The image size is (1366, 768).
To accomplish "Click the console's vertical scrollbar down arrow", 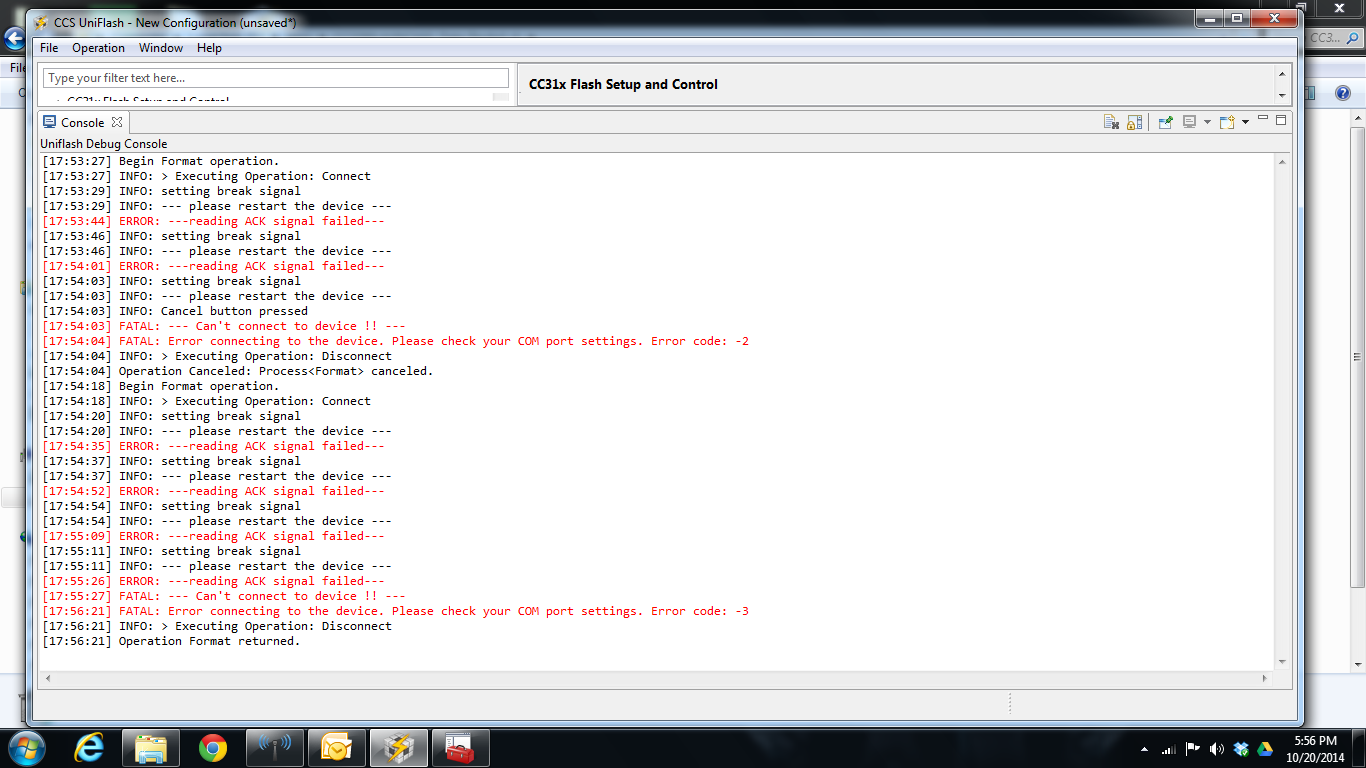I will (x=1283, y=662).
